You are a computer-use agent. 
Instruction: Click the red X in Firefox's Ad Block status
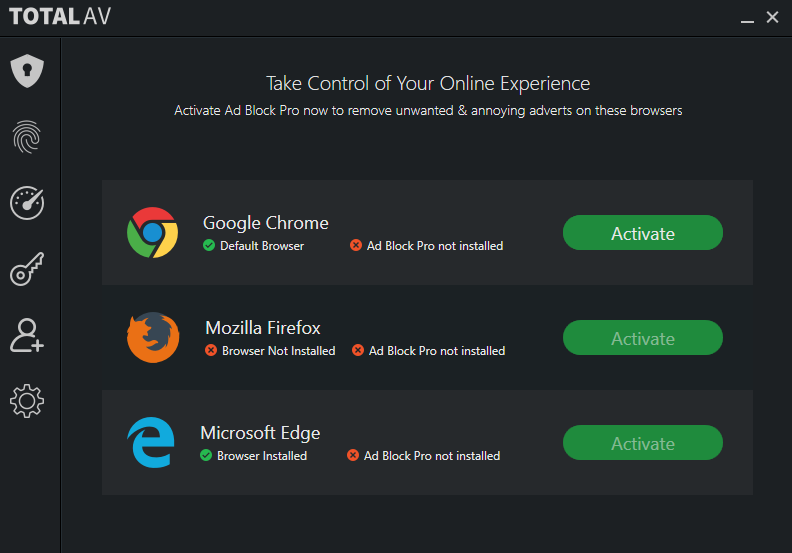(x=358, y=350)
